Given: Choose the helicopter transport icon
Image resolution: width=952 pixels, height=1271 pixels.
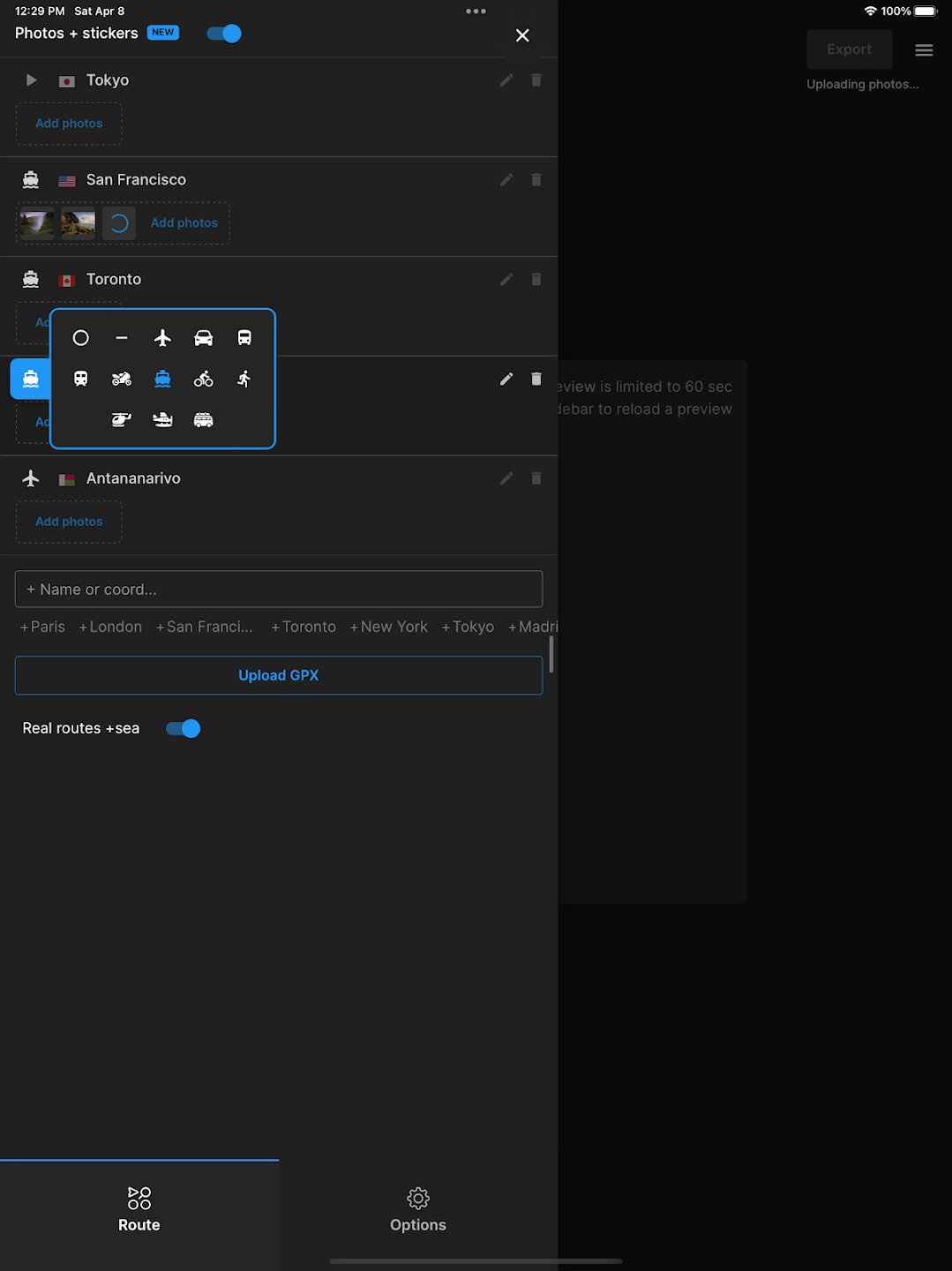Looking at the screenshot, I should click(122, 420).
